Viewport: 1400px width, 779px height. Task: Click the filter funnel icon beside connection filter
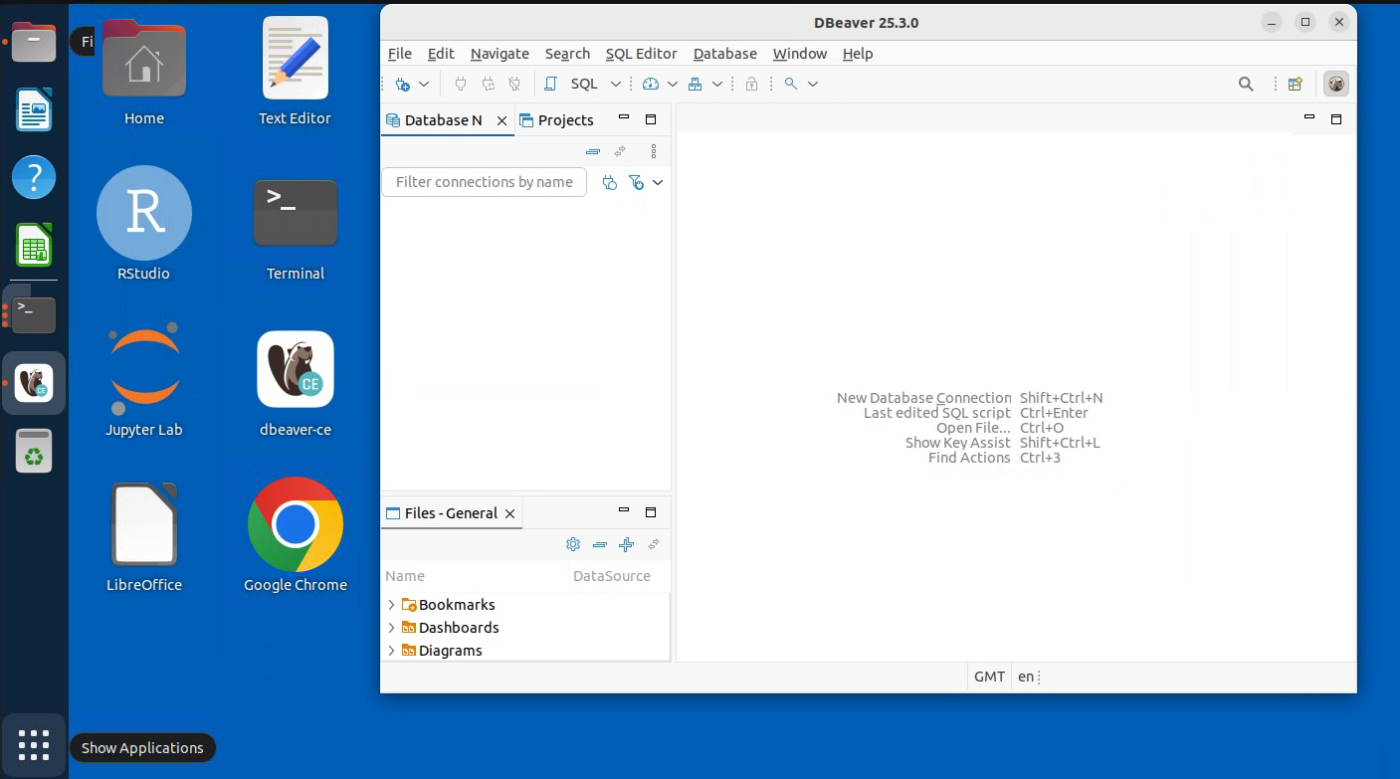[x=636, y=182]
